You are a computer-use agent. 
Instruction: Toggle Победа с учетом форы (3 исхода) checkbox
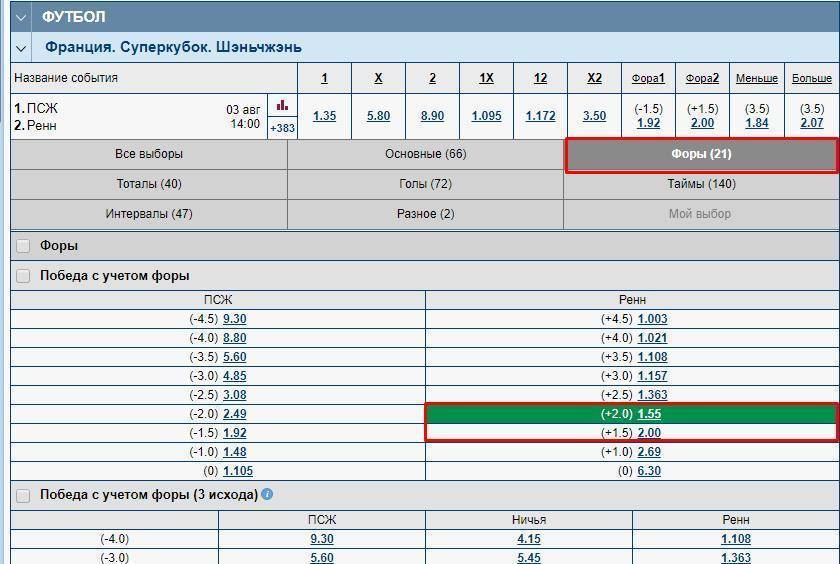pos(23,495)
